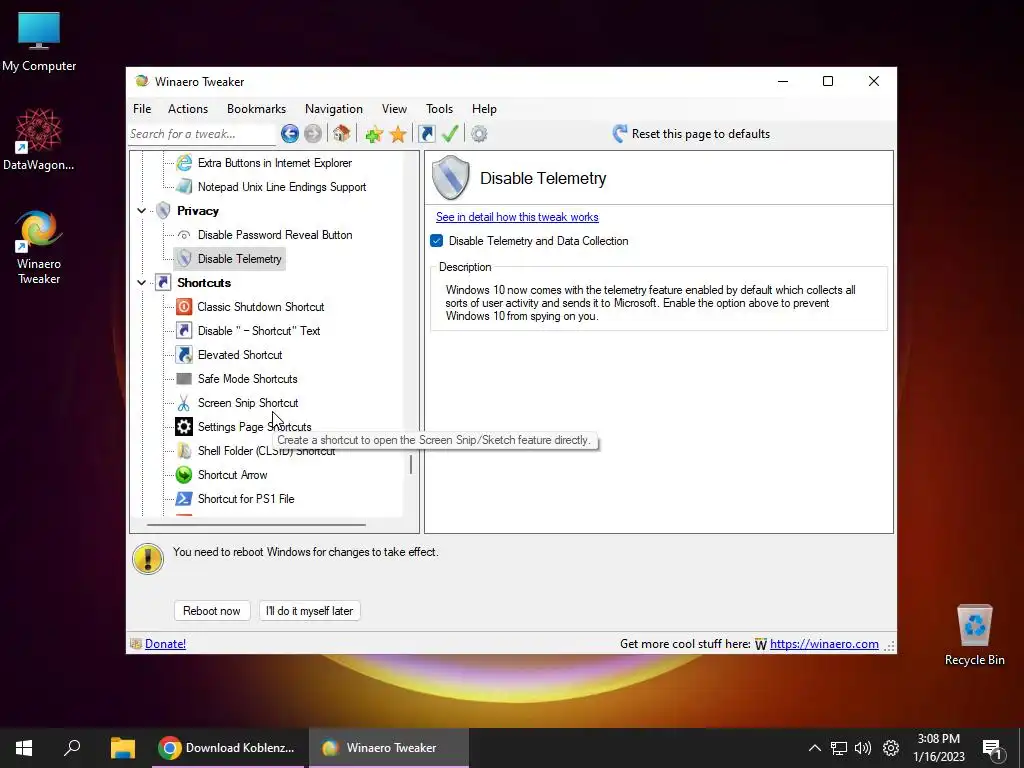The height and width of the screenshot is (768, 1024).
Task: Open See in detail how this tweak works
Action: click(517, 217)
